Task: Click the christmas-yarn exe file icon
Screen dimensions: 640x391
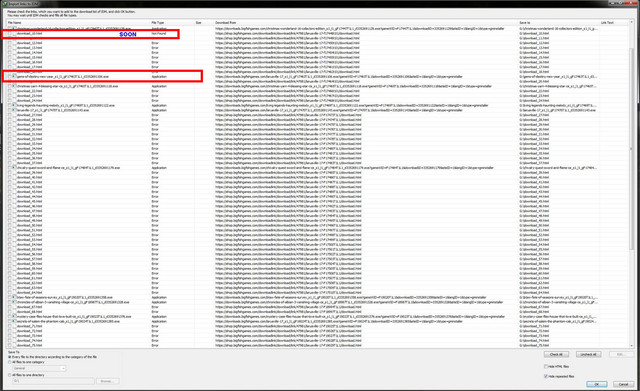Action: pos(14,86)
